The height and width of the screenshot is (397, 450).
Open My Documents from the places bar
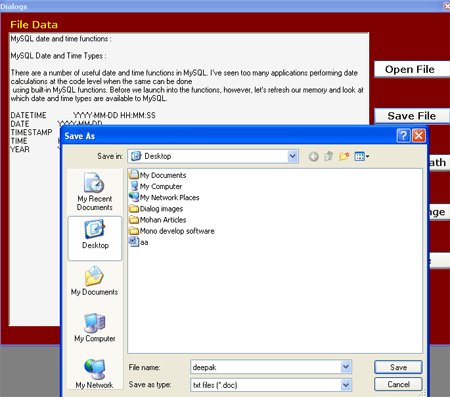pyautogui.click(x=94, y=281)
